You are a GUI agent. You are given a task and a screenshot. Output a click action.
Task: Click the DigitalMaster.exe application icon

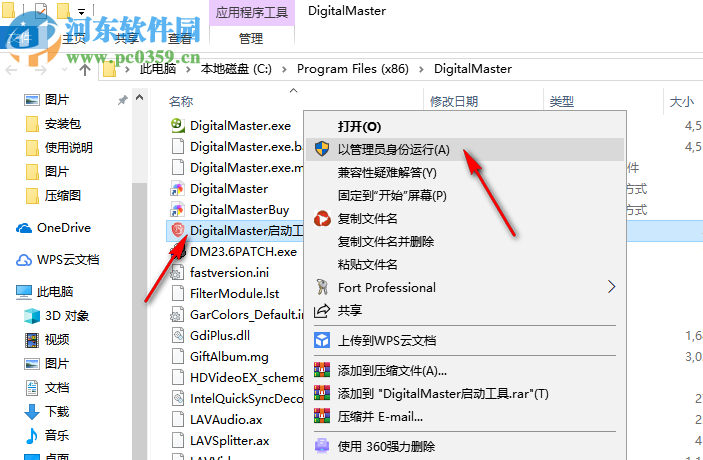point(178,126)
